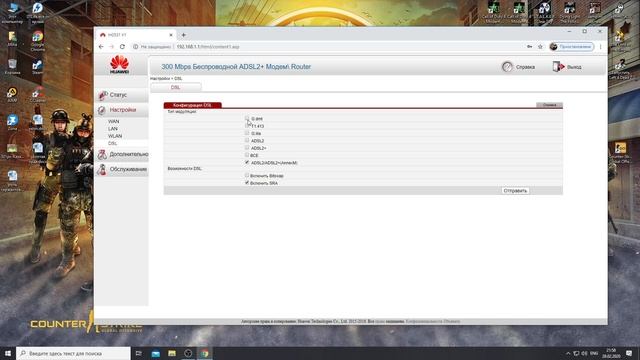Enable the T1.413 modulation checkbox
640x360 pixels.
[247, 126]
